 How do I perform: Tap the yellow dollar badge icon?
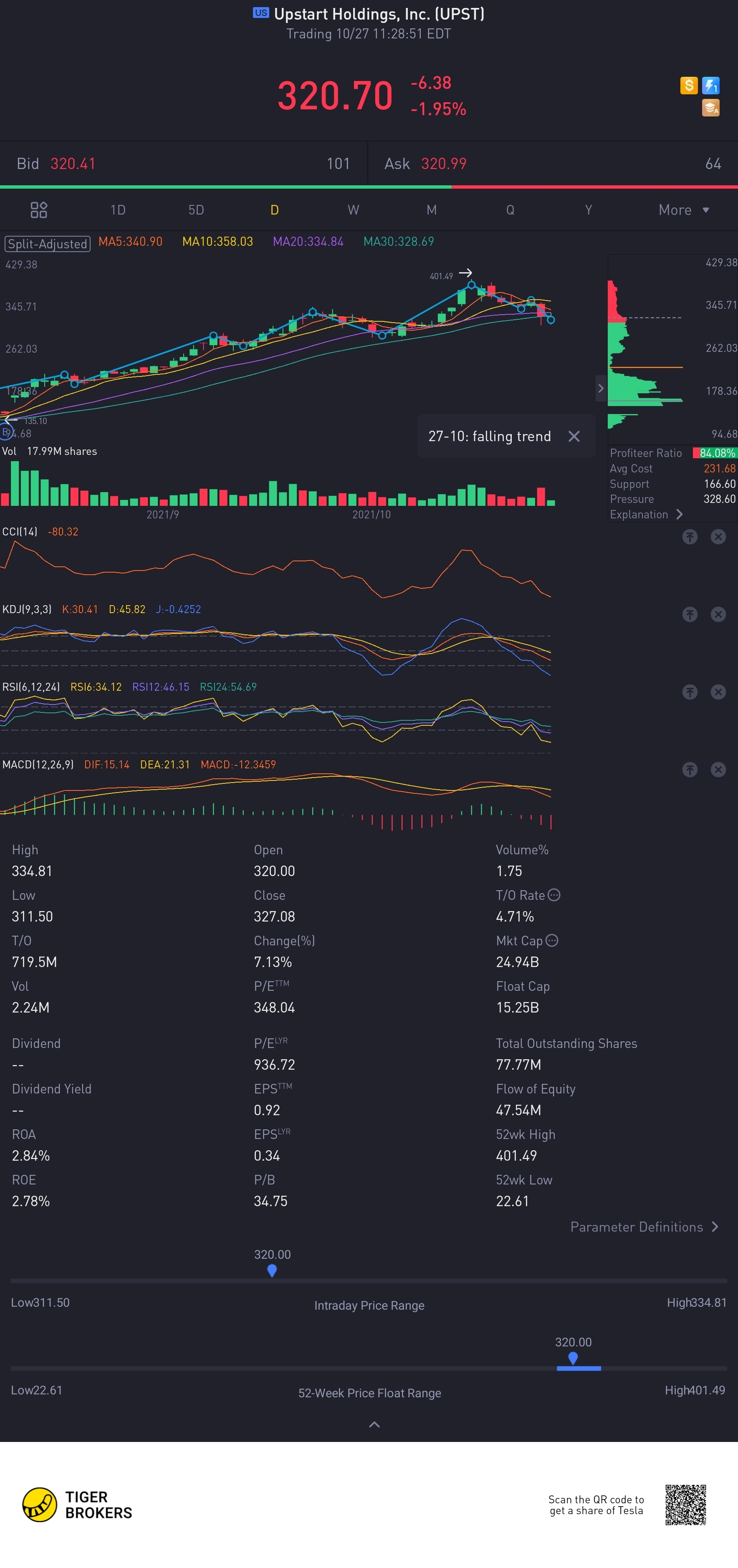click(x=689, y=85)
